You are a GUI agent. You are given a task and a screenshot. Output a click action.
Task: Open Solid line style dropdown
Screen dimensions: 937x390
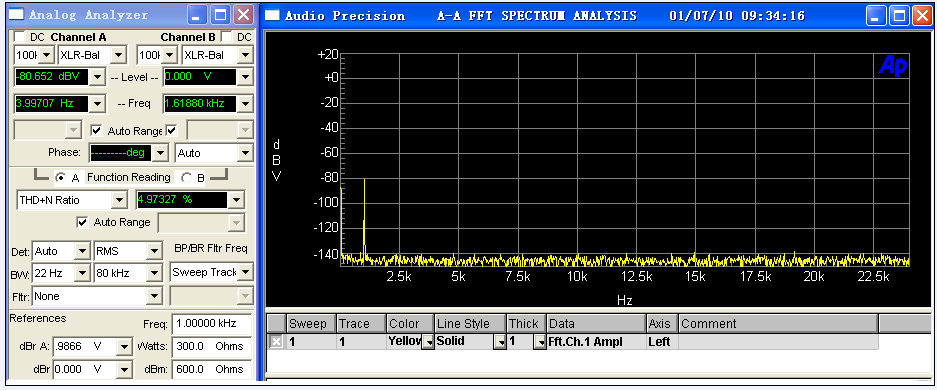[x=500, y=342]
